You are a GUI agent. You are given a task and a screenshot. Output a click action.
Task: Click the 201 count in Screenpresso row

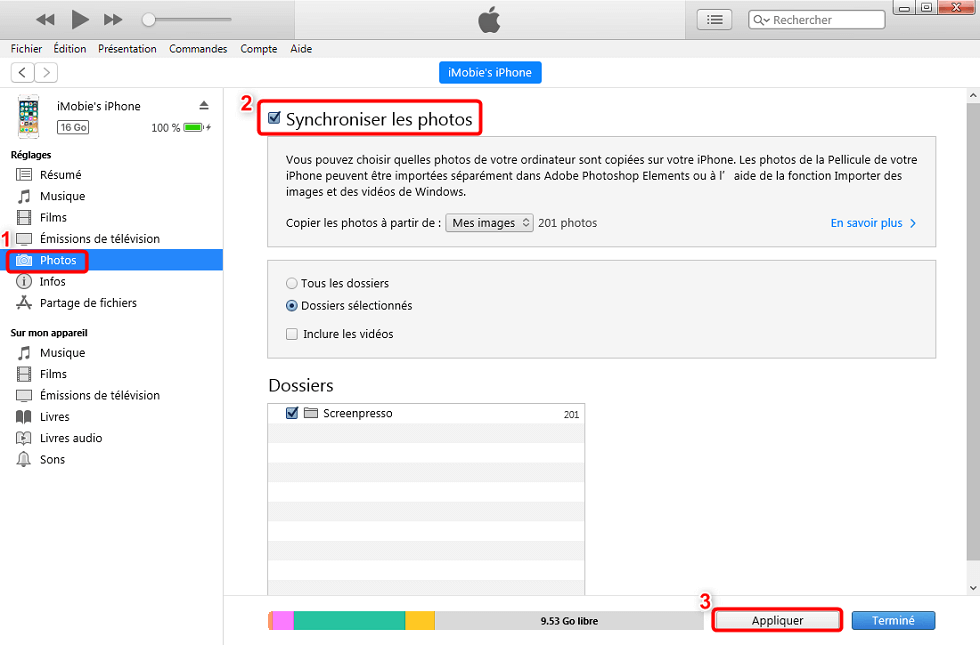coord(571,414)
